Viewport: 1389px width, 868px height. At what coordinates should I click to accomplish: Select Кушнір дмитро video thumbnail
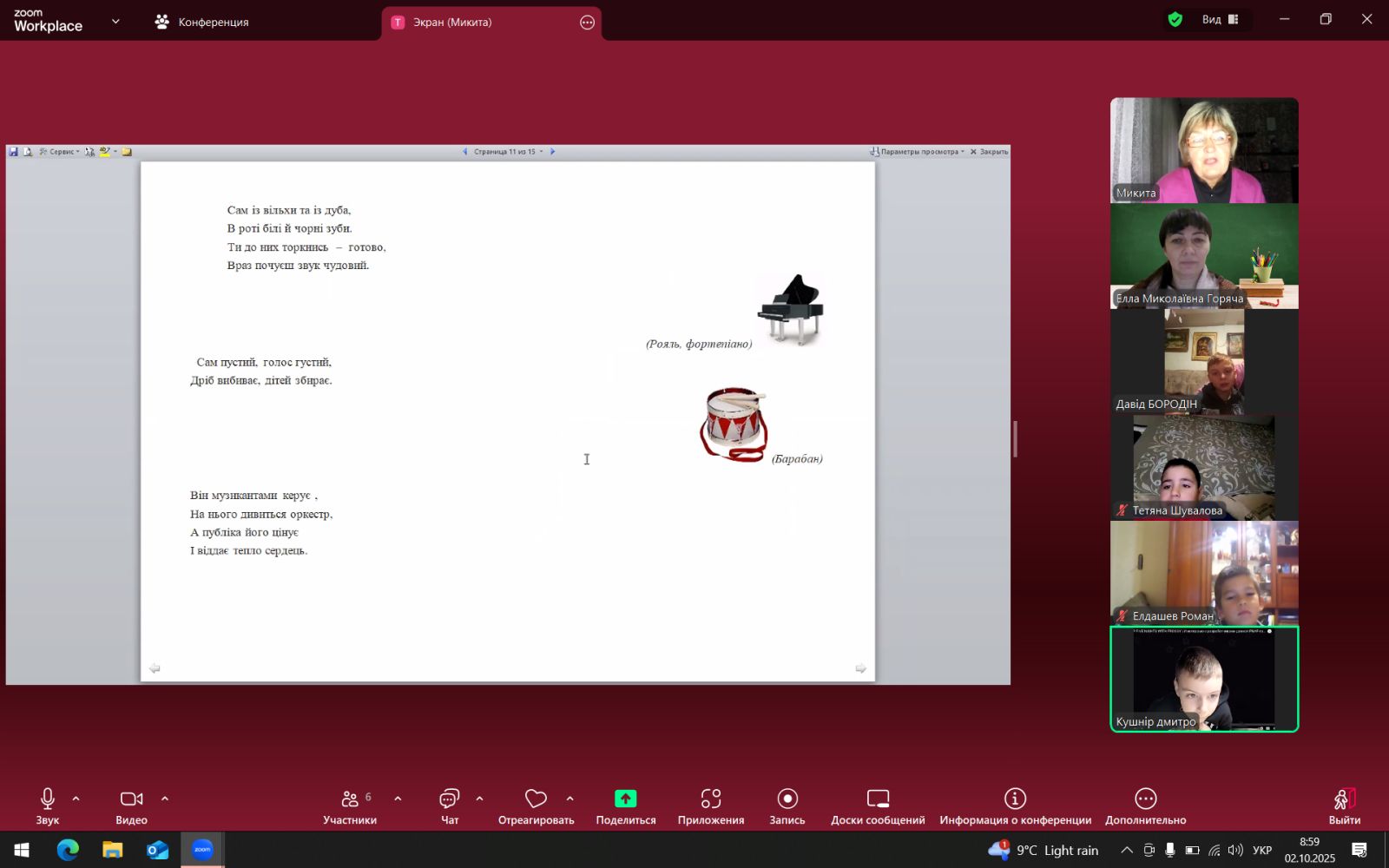click(1204, 679)
